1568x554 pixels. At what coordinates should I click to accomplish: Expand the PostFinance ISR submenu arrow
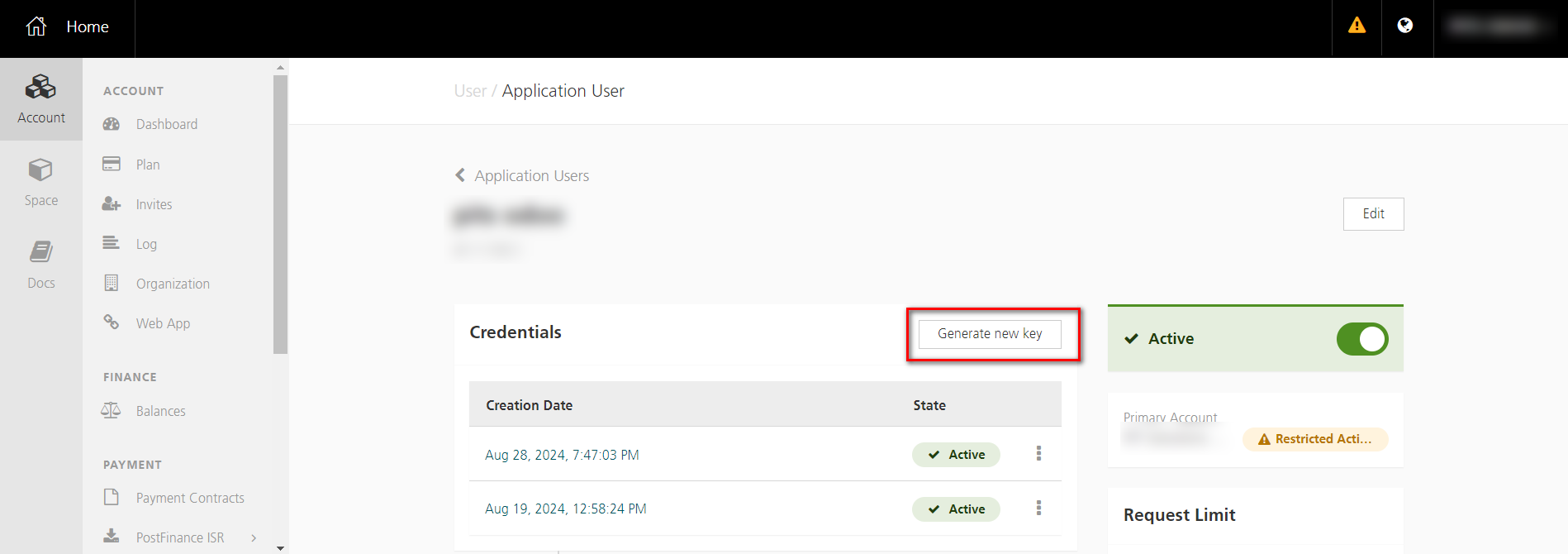(x=254, y=537)
